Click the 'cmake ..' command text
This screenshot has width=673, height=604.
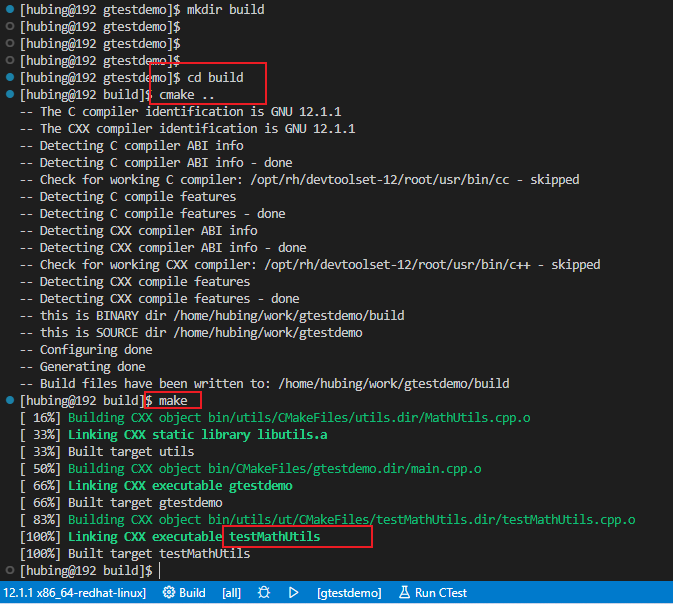[x=186, y=95]
